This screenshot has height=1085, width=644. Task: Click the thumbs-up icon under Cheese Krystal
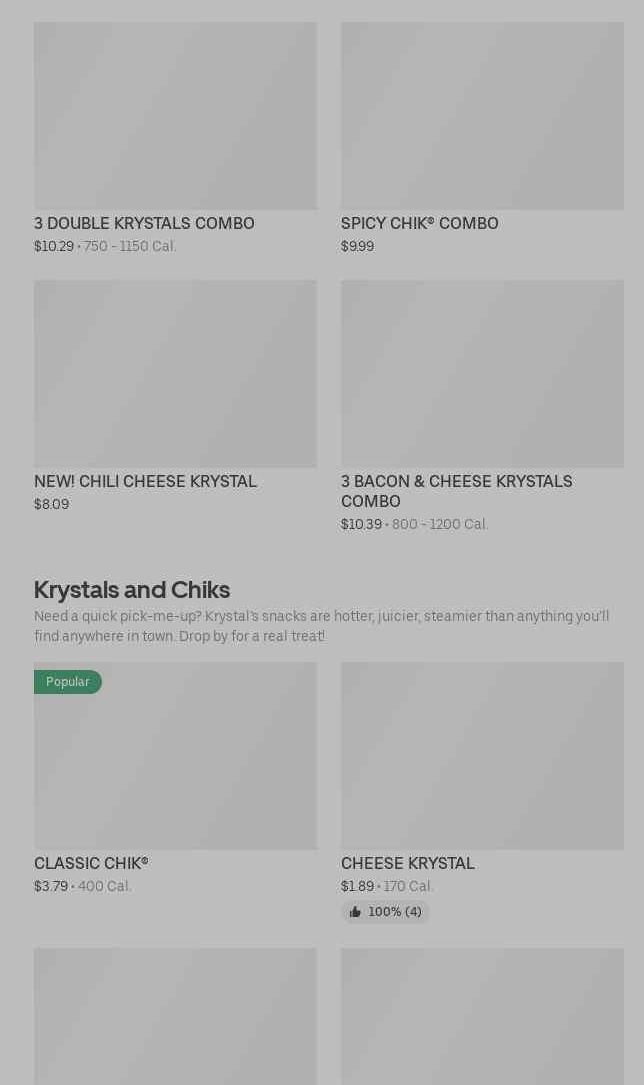click(x=356, y=912)
